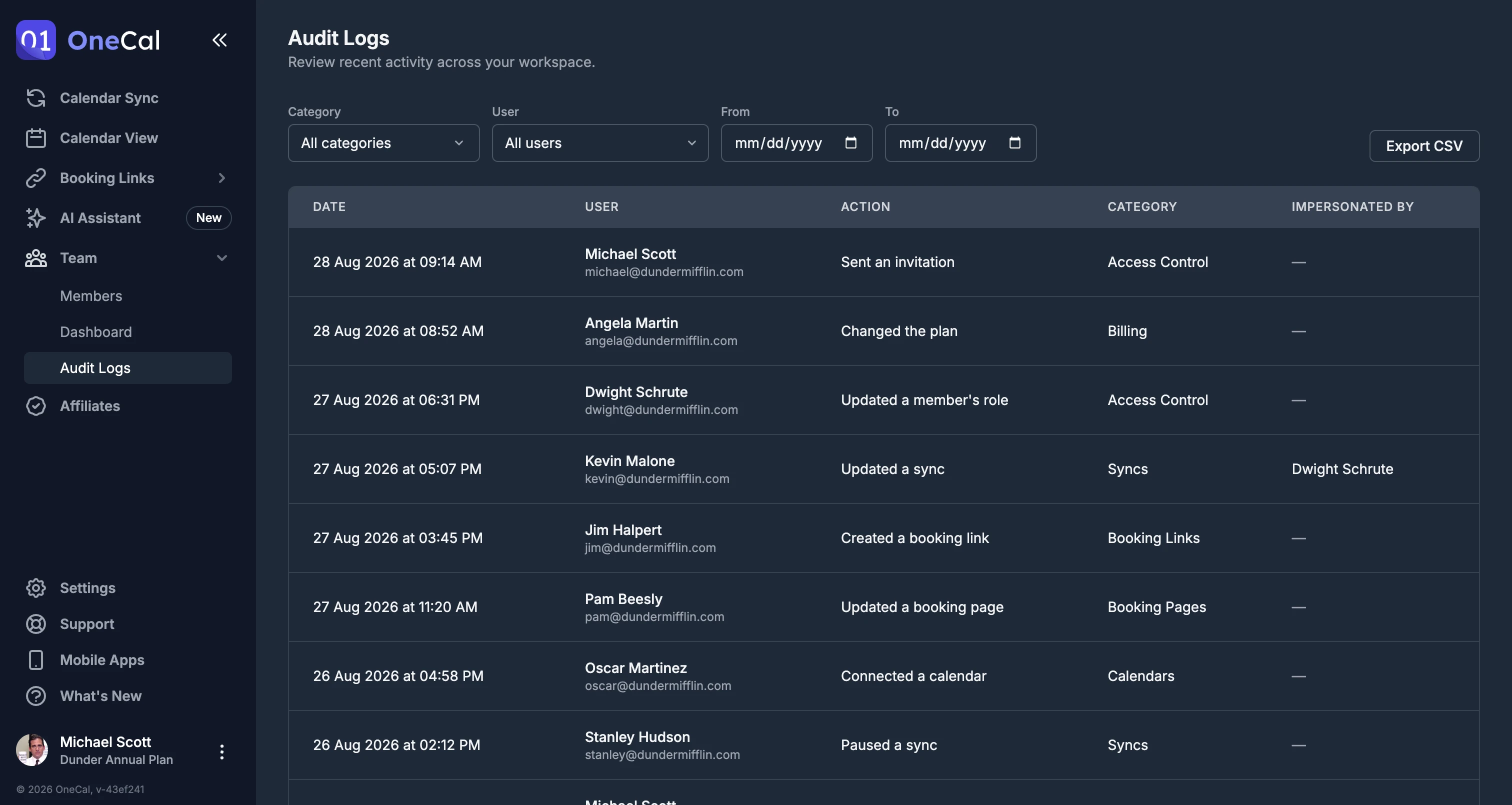This screenshot has height=805, width=1512.
Task: Click the From date input field
Action: click(796, 142)
